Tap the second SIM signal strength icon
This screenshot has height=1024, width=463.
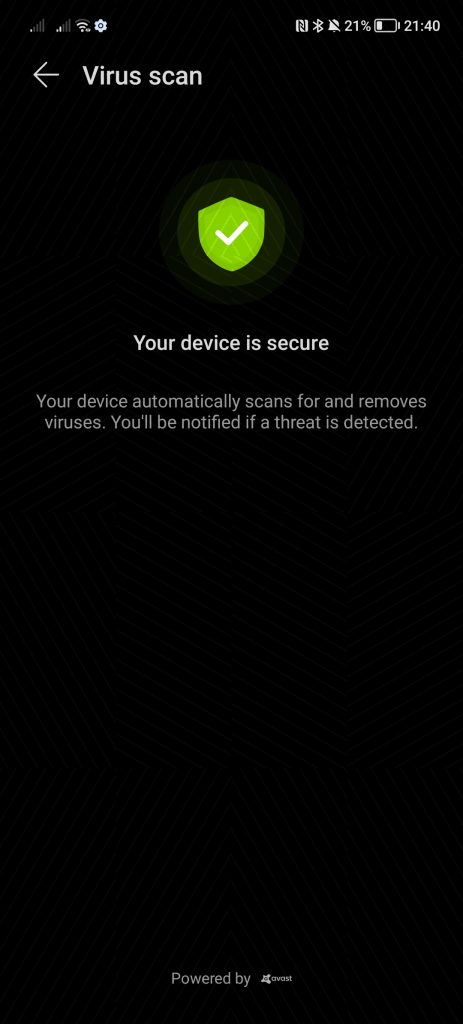(x=63, y=26)
